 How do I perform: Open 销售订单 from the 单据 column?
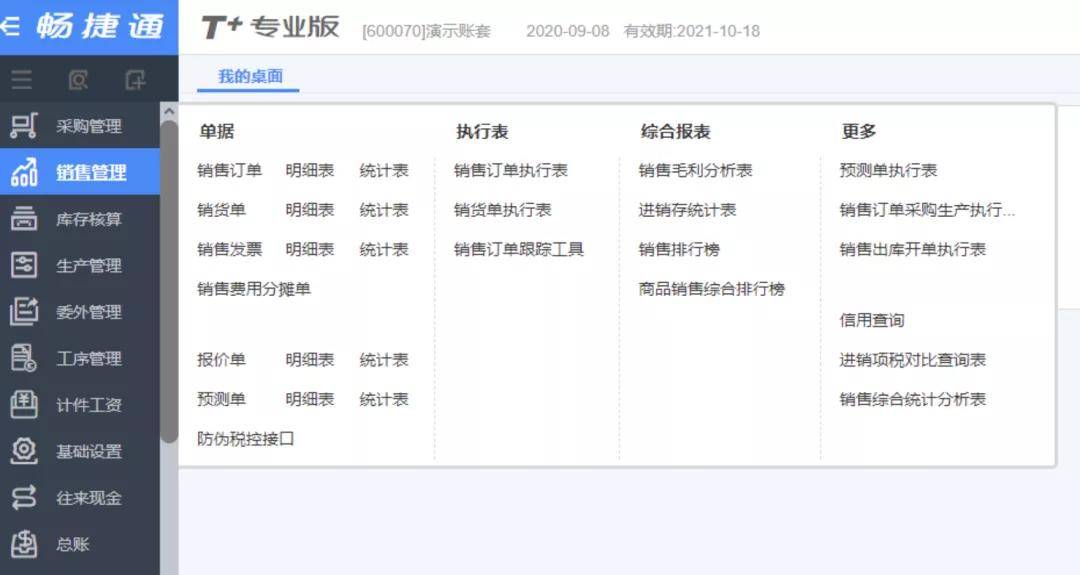[229, 171]
